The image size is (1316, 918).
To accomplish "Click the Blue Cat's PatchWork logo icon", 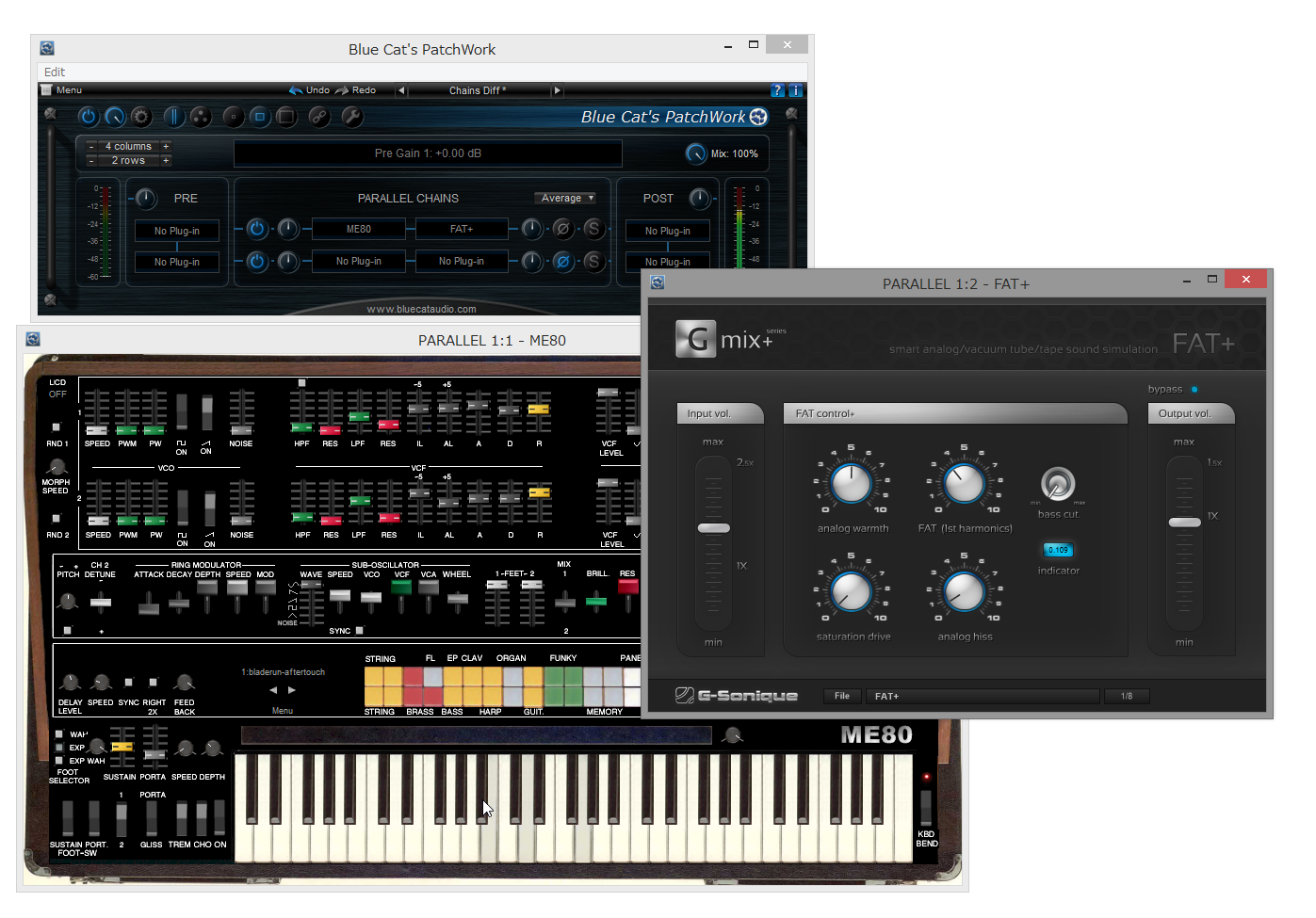I will point(758,117).
